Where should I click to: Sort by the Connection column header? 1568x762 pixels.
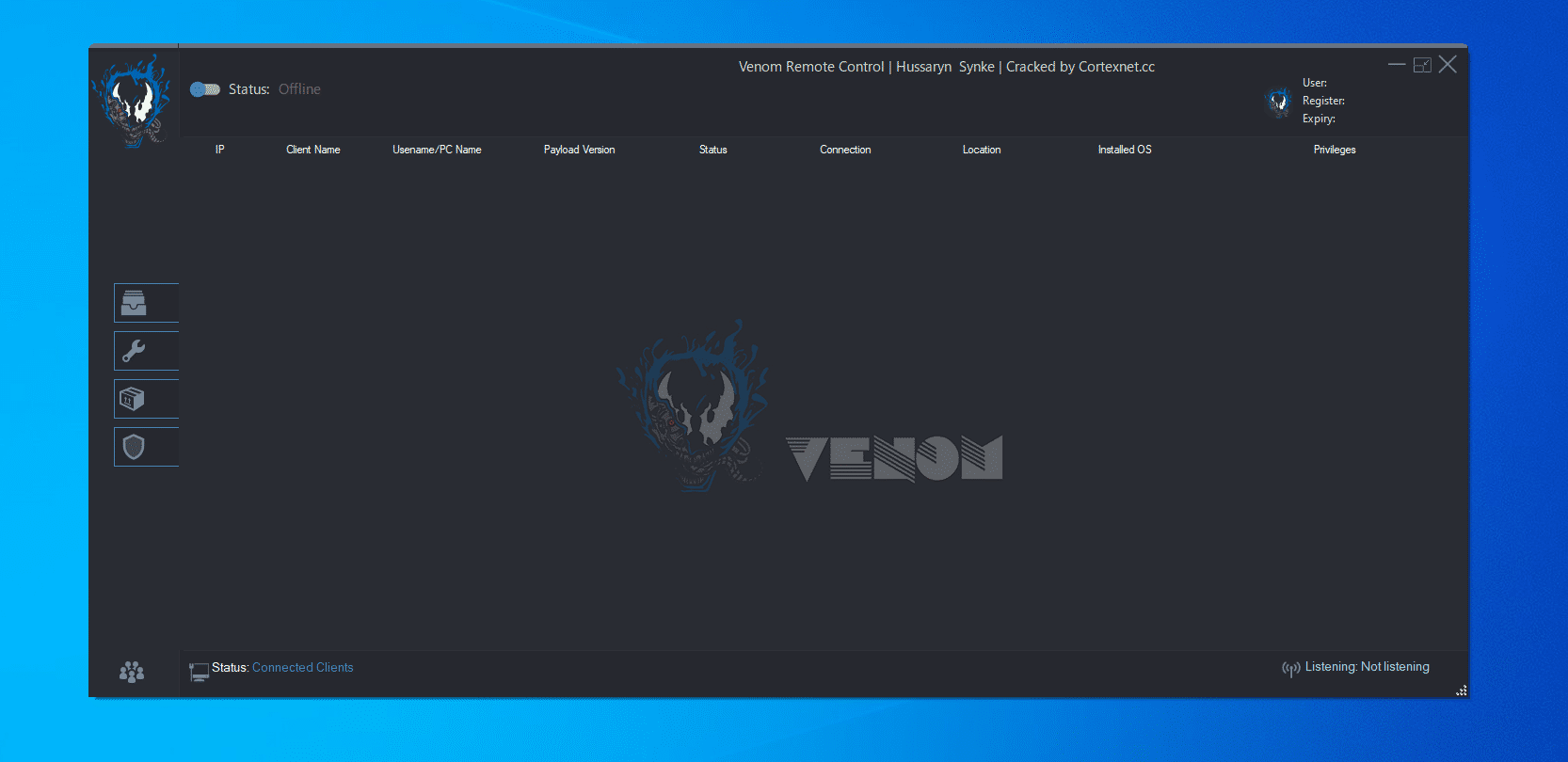click(x=845, y=150)
